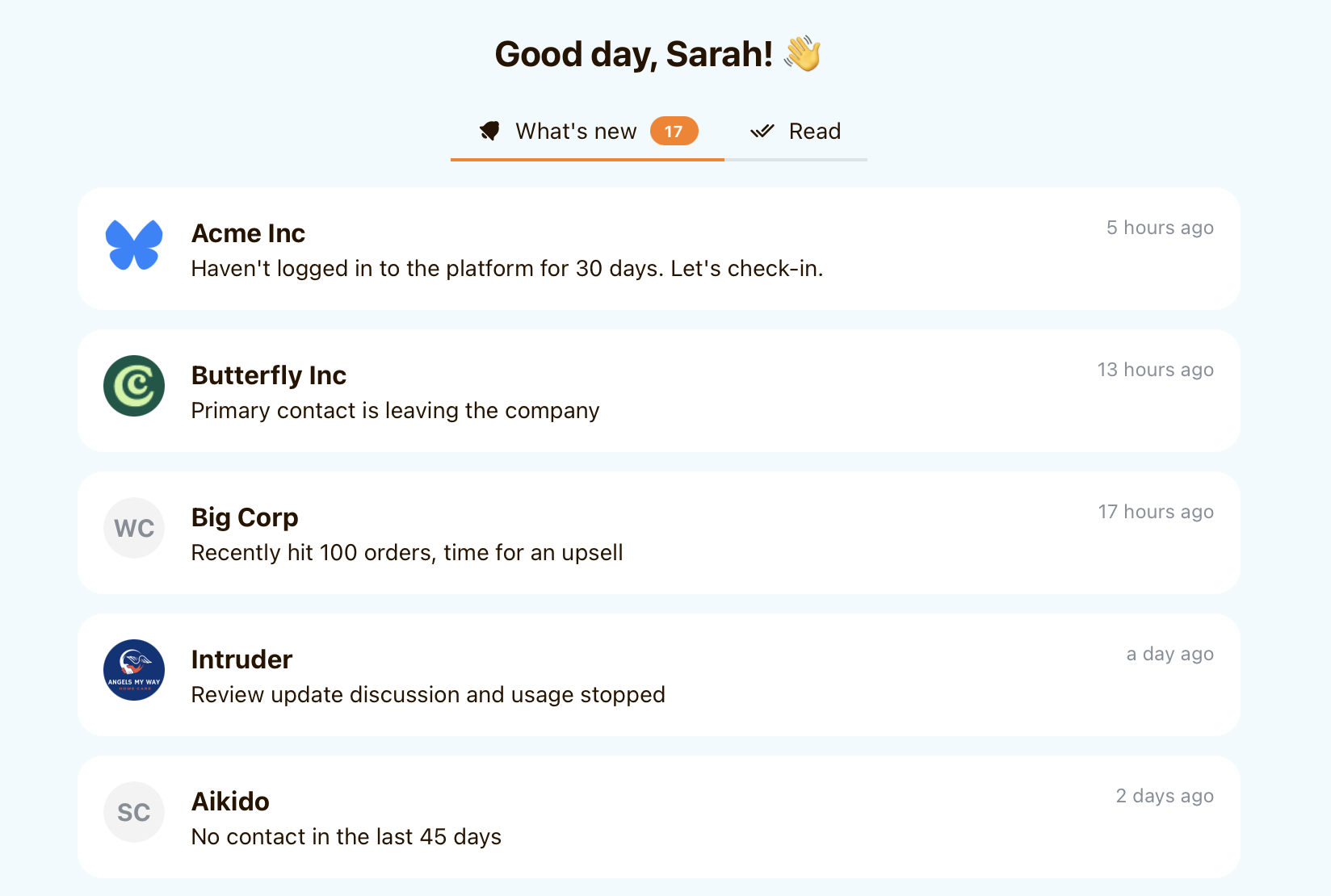Open the Aikido notification title

pyautogui.click(x=230, y=802)
